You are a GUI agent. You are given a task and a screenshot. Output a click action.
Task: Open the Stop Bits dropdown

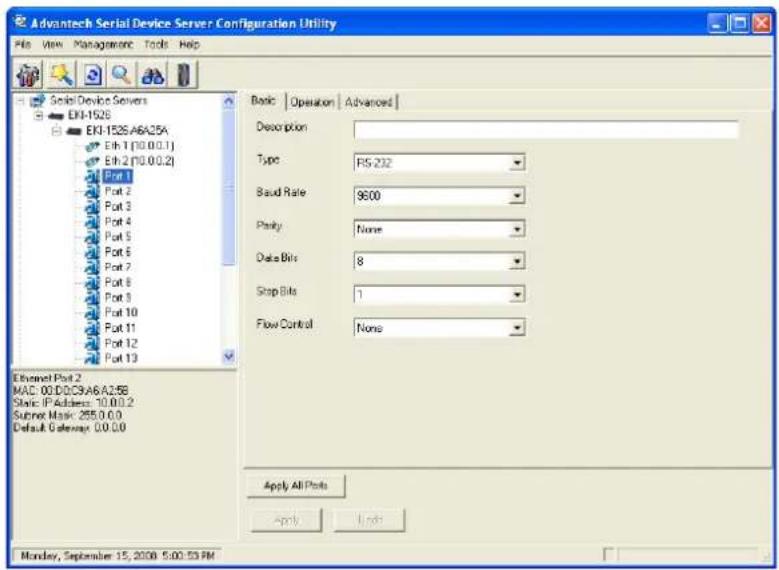pyautogui.click(x=517, y=295)
